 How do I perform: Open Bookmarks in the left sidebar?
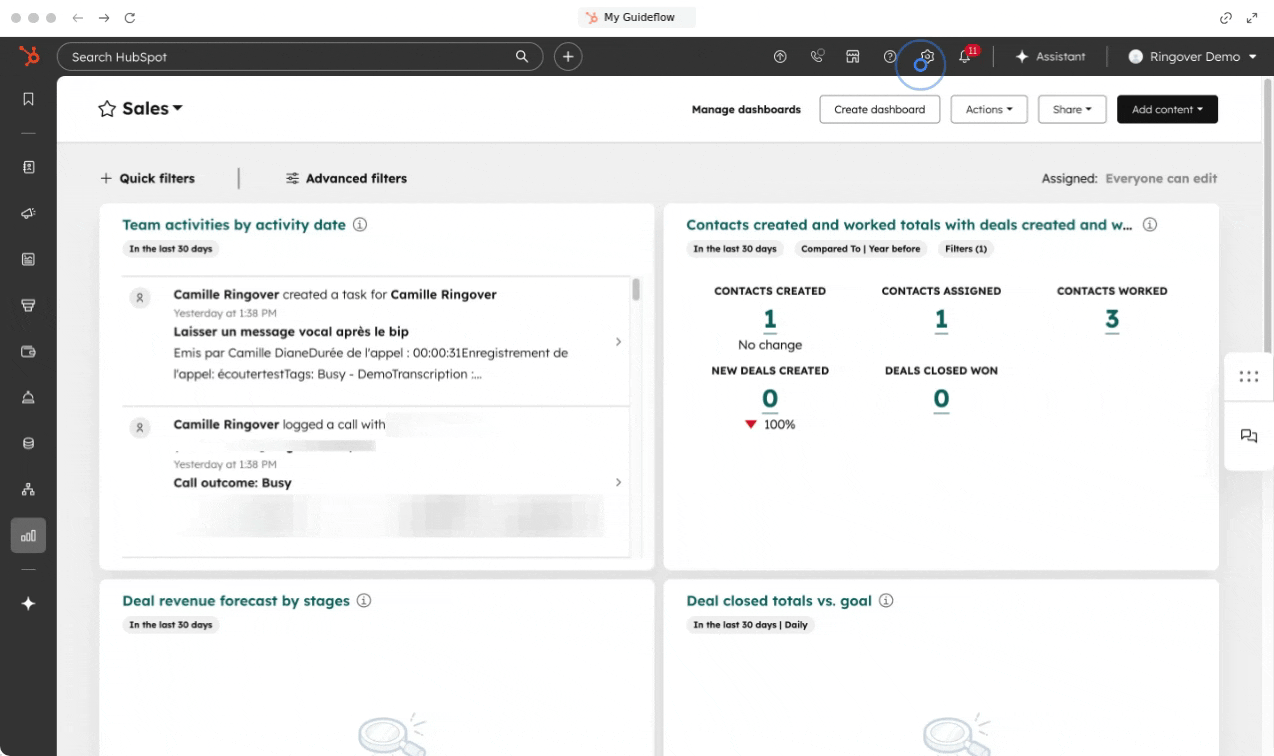[28, 99]
